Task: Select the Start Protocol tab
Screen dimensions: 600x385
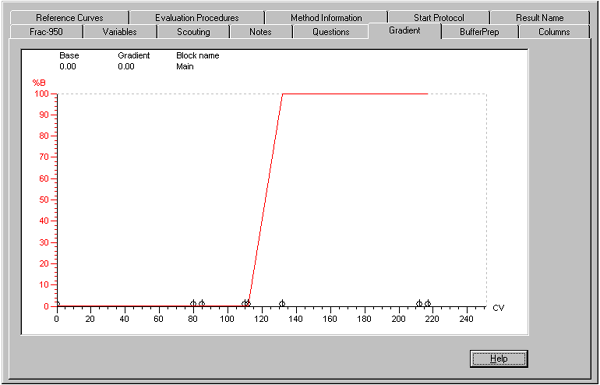Action: pyautogui.click(x=439, y=18)
